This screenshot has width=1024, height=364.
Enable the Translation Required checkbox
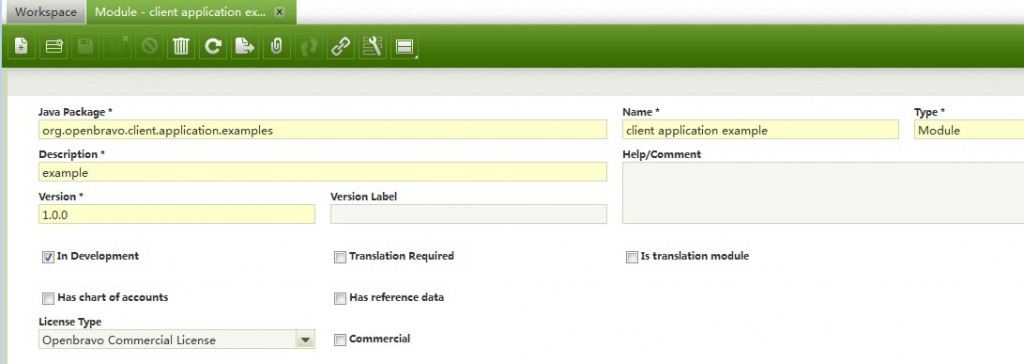340,257
